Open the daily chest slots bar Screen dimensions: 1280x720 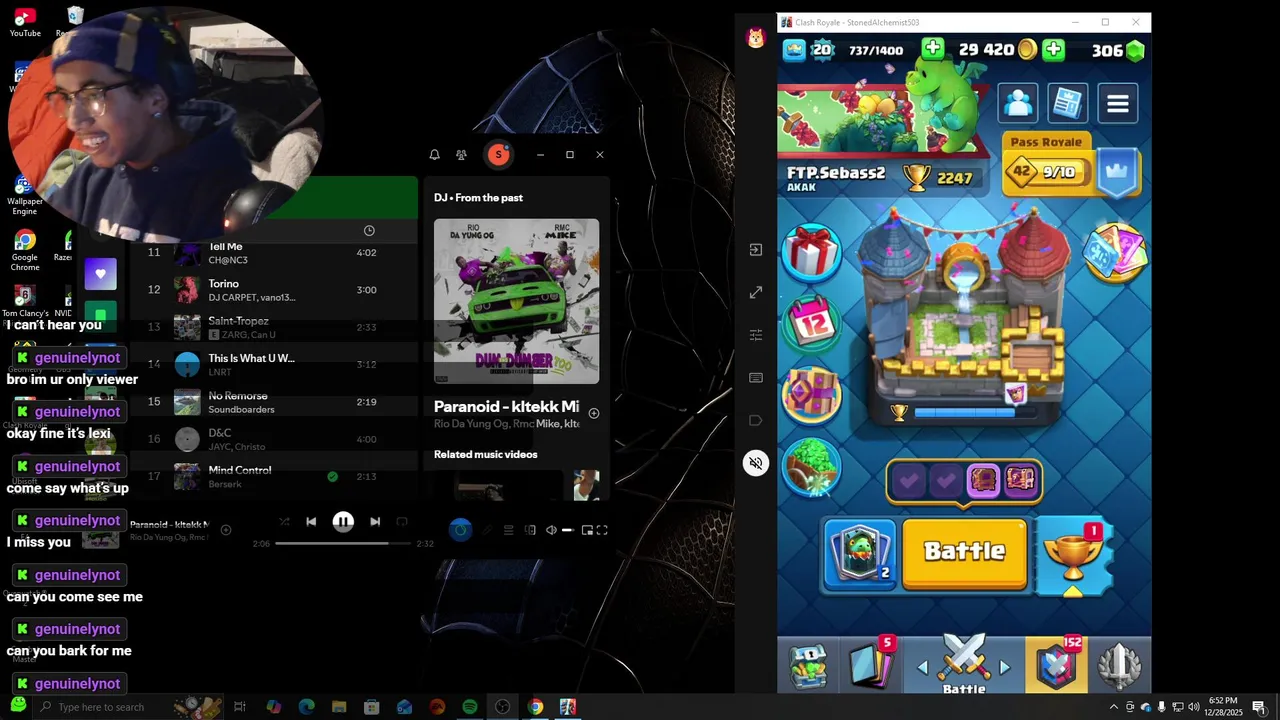point(964,481)
